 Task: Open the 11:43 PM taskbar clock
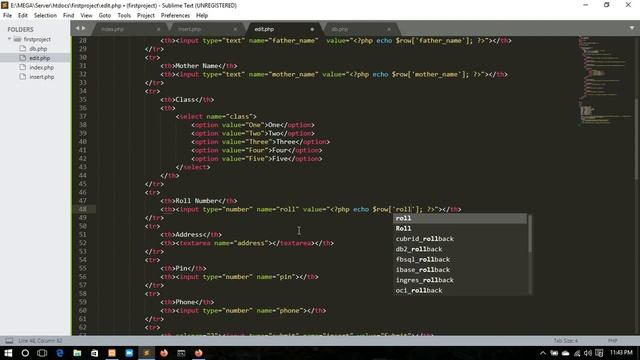click(x=621, y=353)
